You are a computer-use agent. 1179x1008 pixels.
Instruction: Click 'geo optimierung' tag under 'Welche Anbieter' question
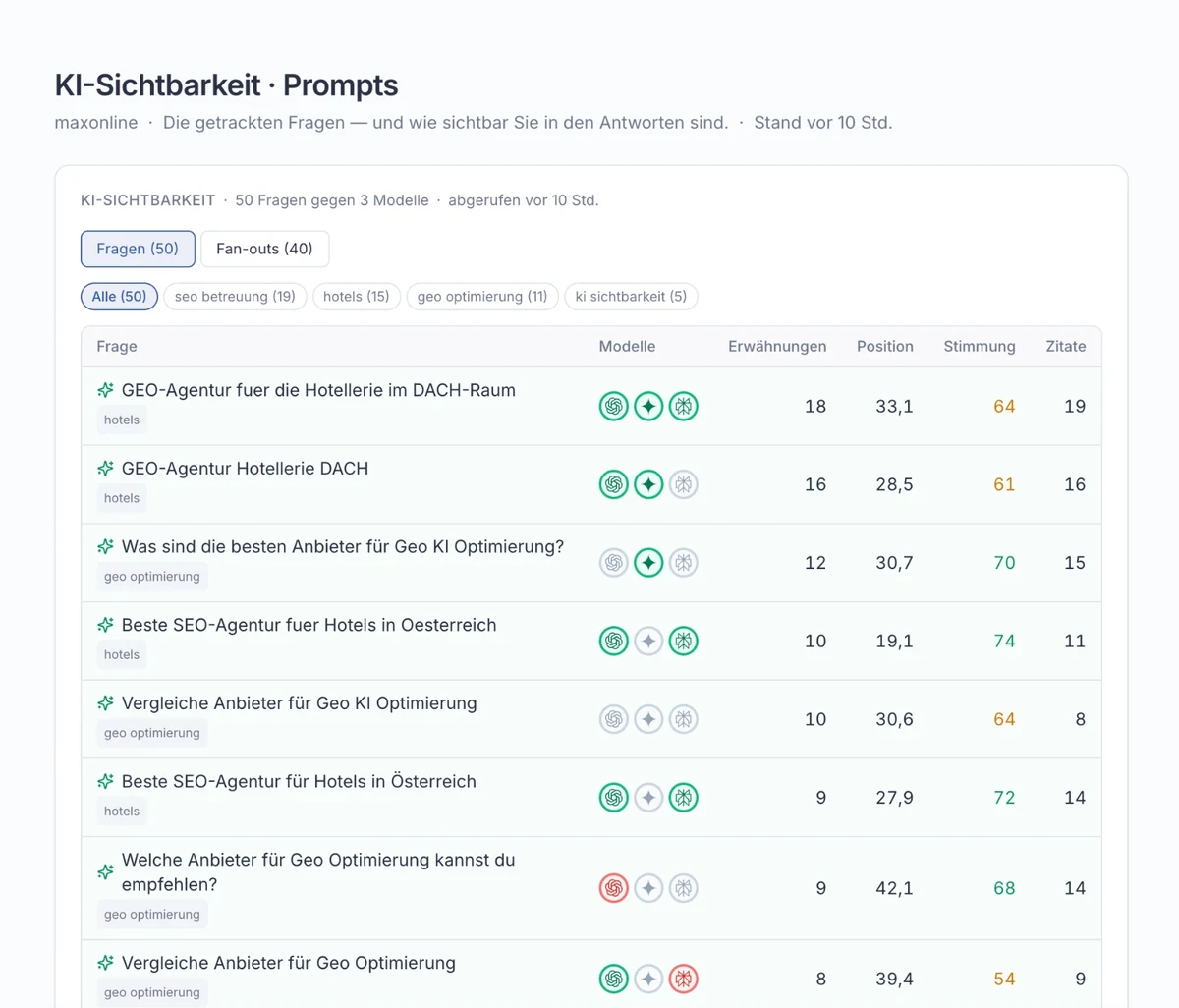(x=152, y=915)
